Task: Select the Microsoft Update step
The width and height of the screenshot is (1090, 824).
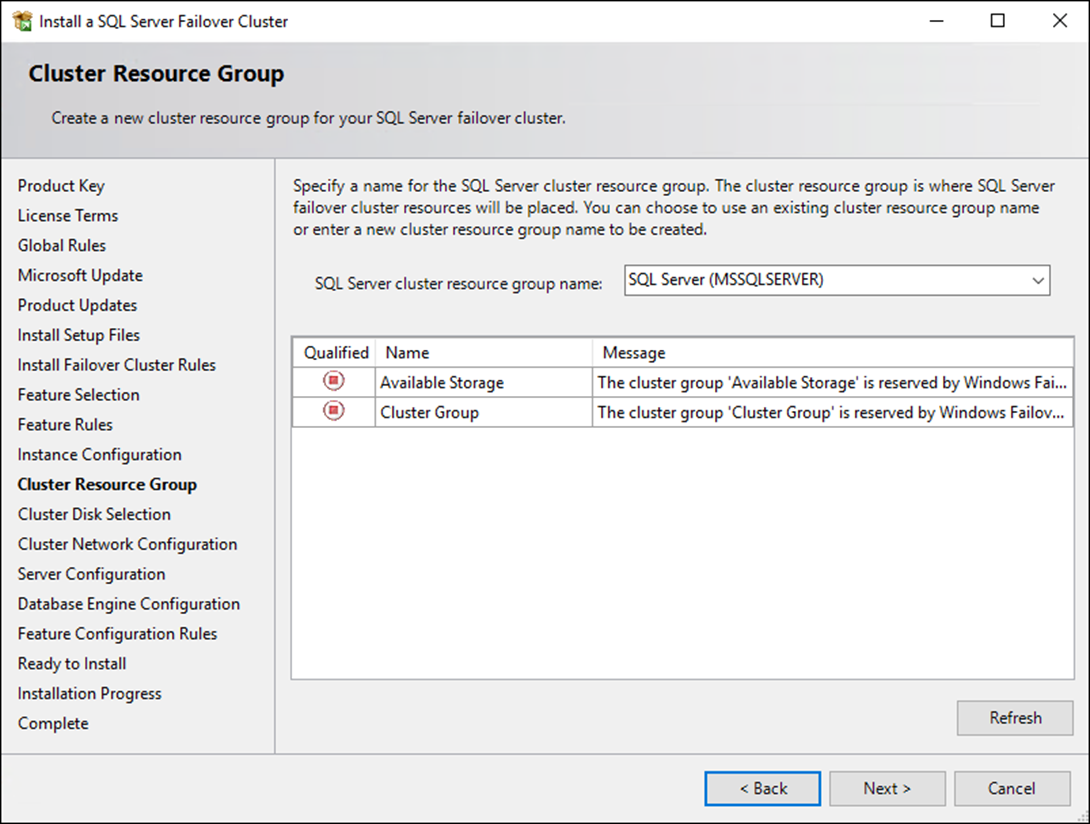Action: (x=80, y=275)
